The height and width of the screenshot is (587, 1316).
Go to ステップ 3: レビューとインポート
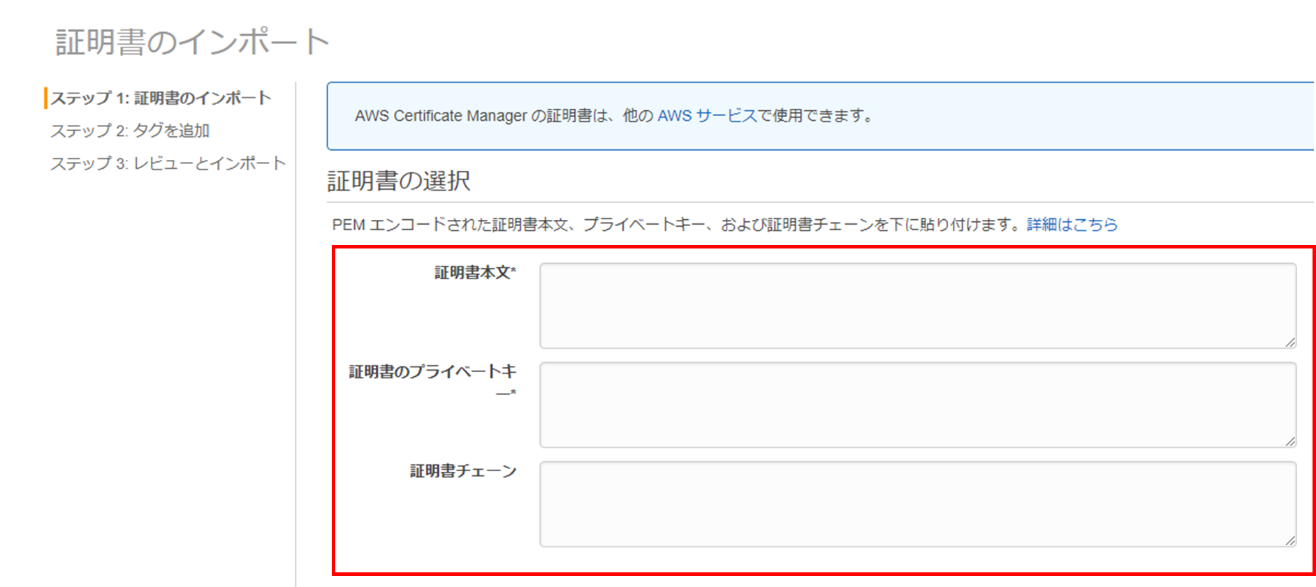[x=168, y=163]
